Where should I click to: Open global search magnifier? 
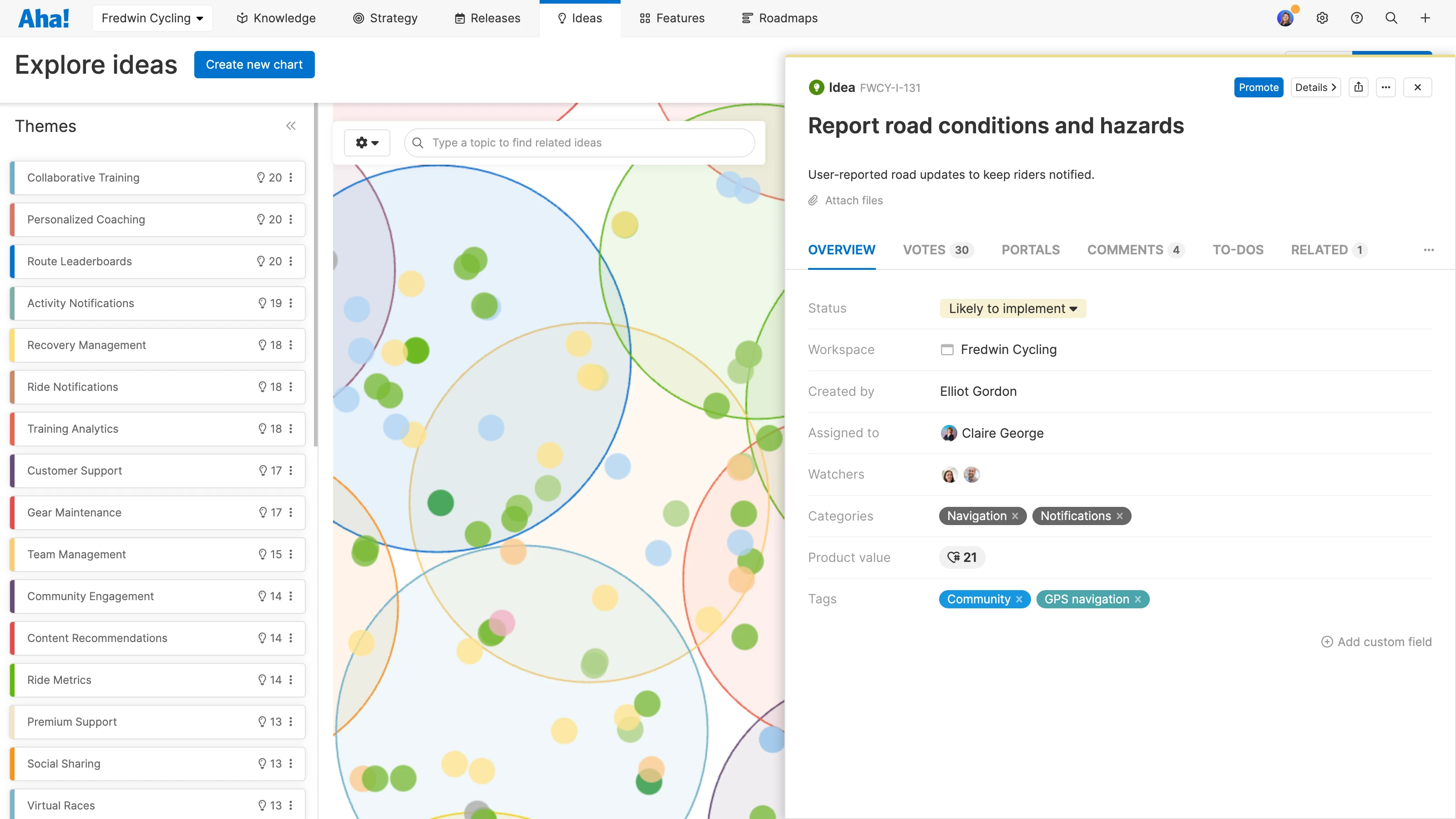point(1391,18)
